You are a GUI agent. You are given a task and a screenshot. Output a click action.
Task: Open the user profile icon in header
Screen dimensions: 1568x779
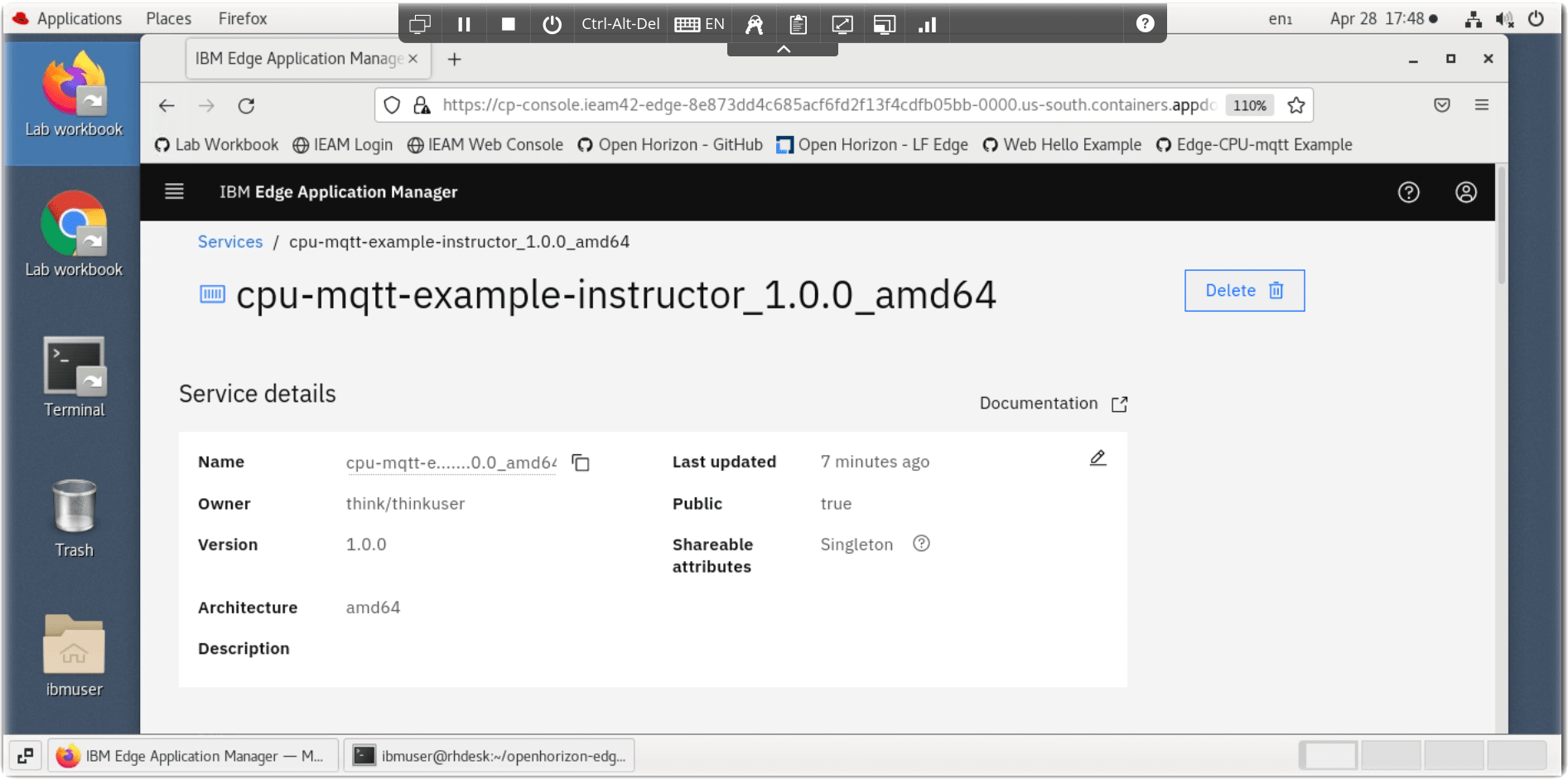click(x=1465, y=192)
